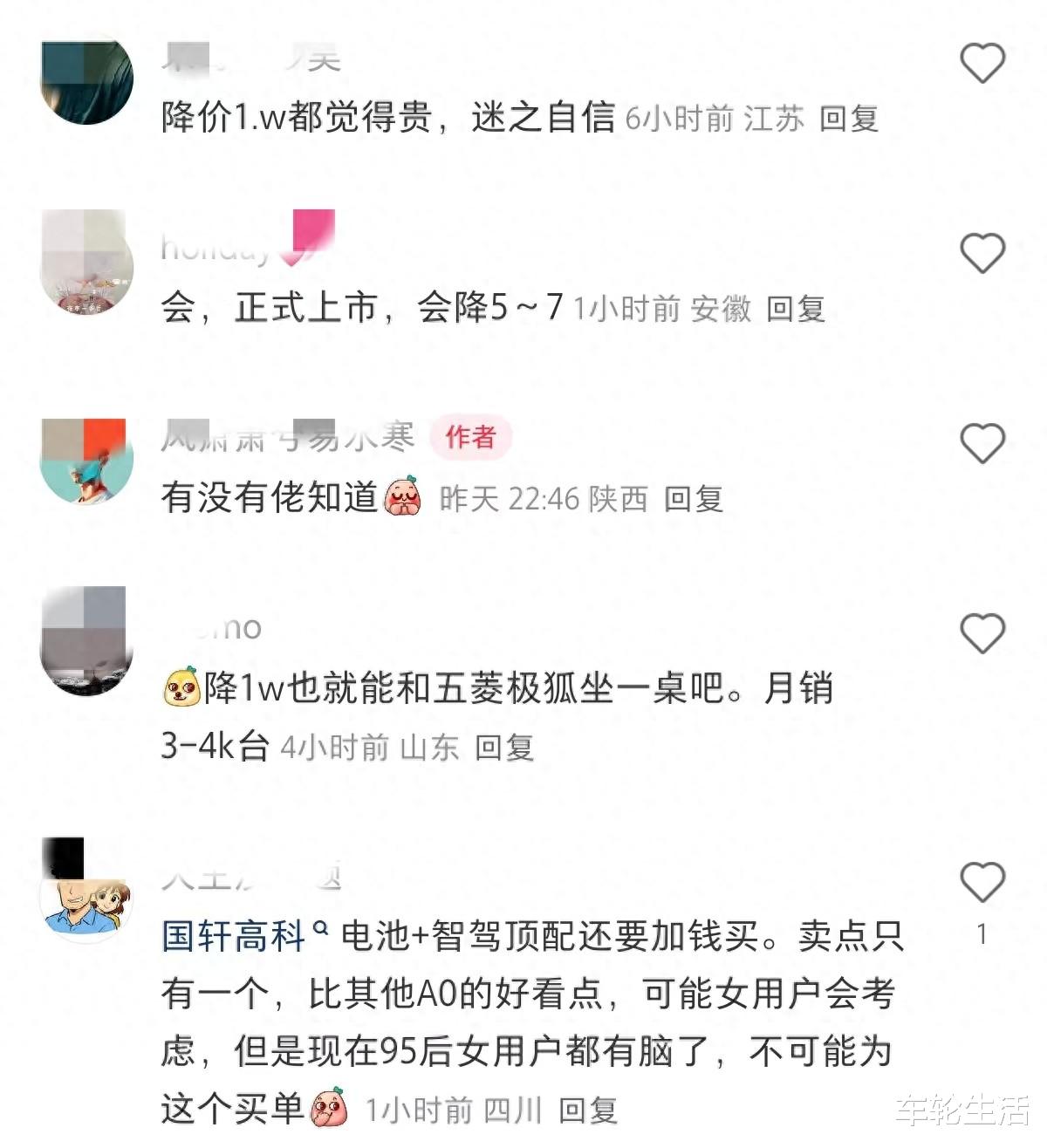Like the Shandong comment mentioning 五菱极狐
Screen dimensions: 1047x1148
click(x=982, y=633)
